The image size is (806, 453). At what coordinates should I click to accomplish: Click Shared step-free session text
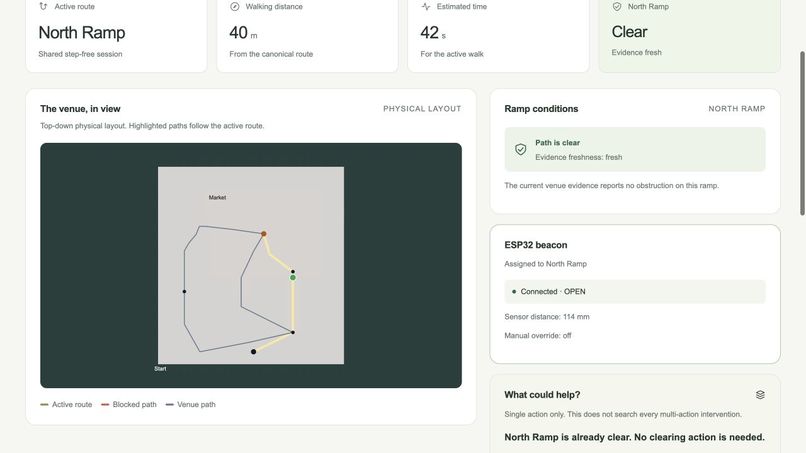80,54
